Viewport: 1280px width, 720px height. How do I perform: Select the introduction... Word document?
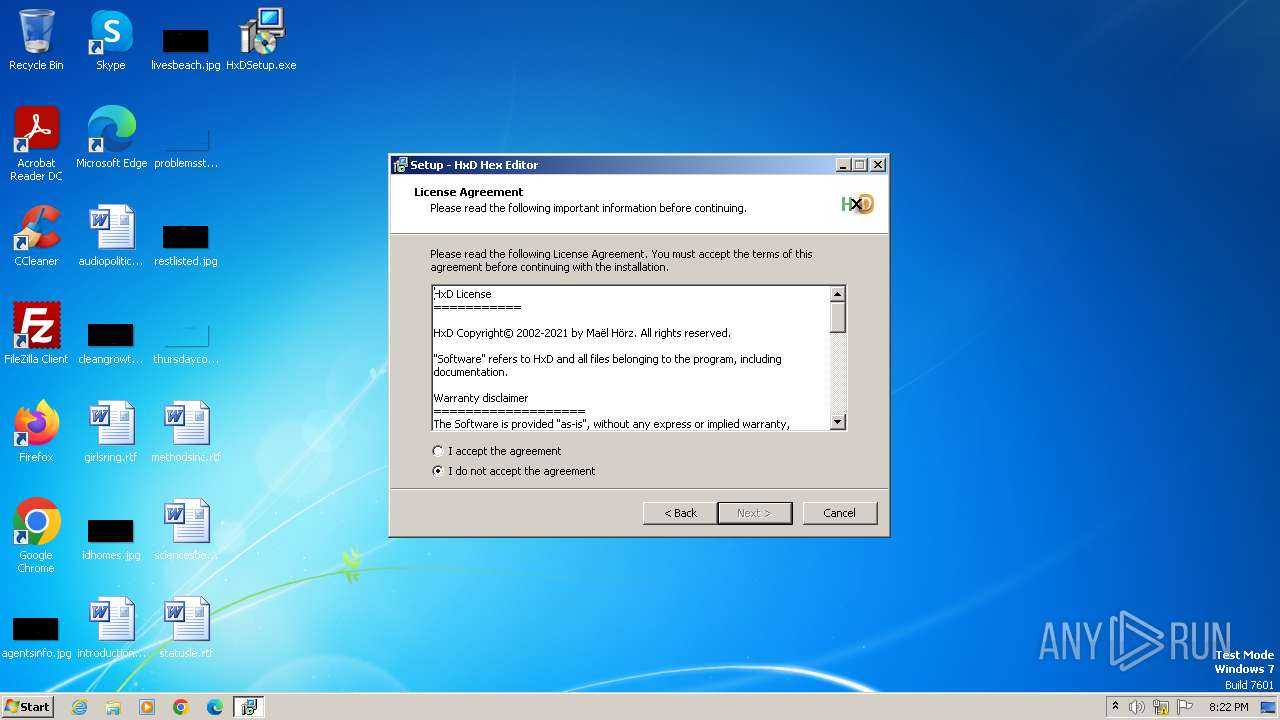(111, 628)
